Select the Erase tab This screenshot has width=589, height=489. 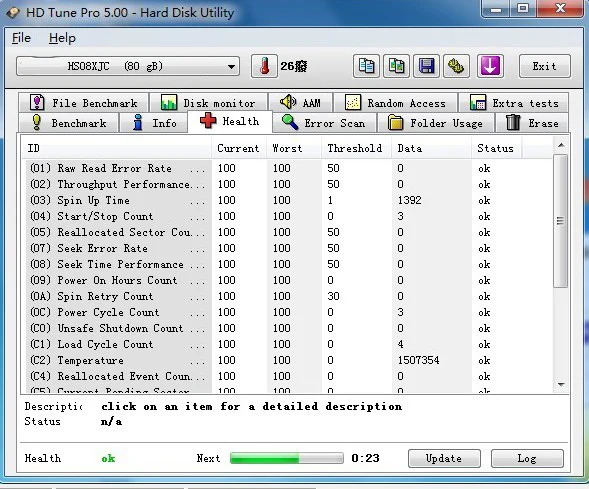pyautogui.click(x=532, y=123)
